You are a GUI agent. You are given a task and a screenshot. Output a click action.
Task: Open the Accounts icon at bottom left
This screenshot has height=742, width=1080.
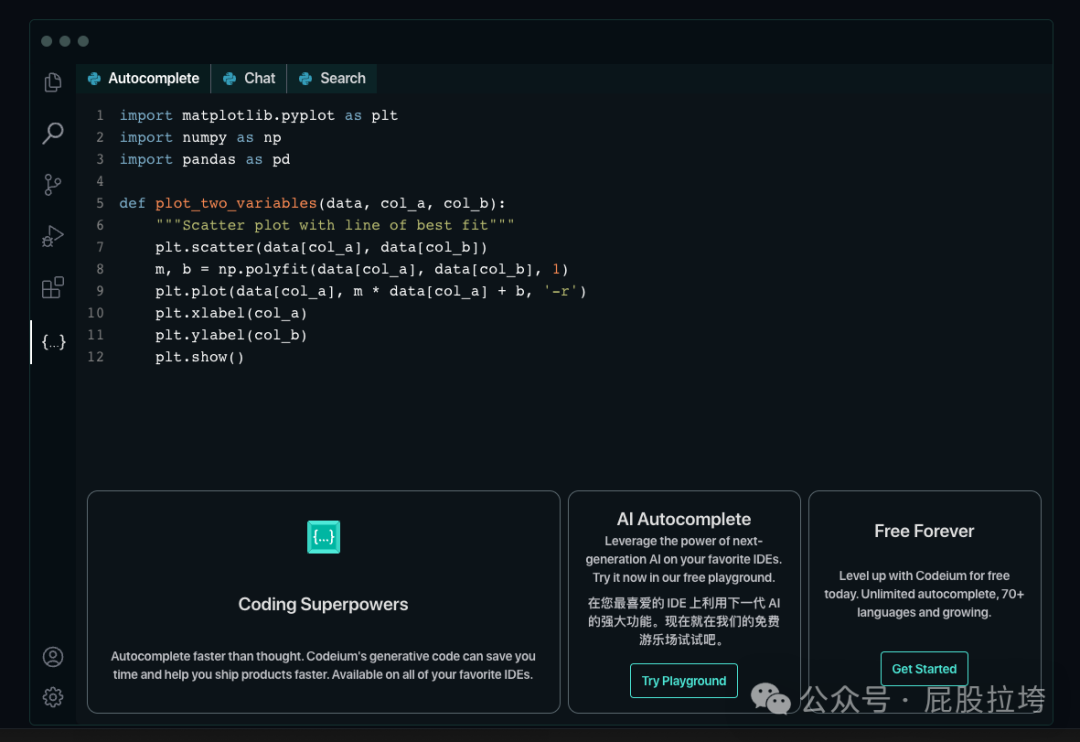pyautogui.click(x=52, y=656)
